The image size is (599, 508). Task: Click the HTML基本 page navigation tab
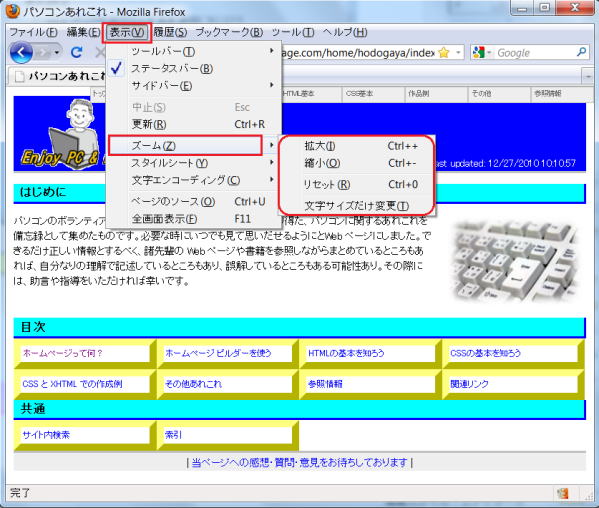[311, 94]
